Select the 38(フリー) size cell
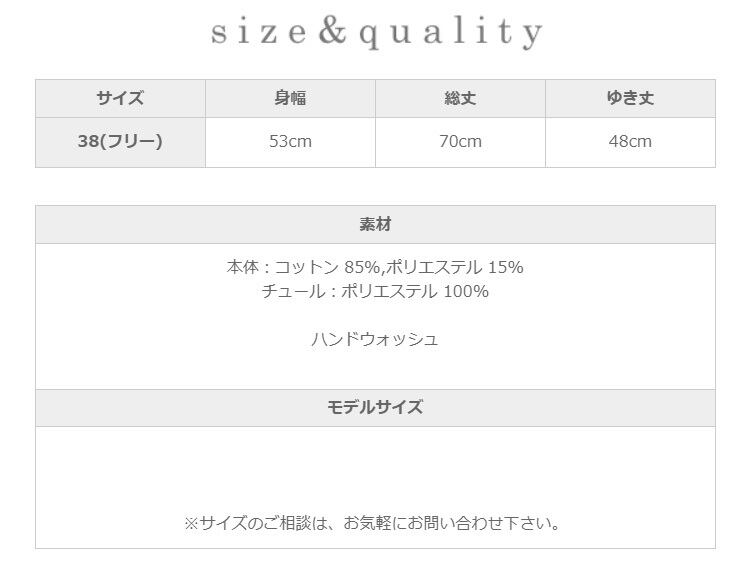Viewport: 740px width, 564px height. [x=120, y=142]
